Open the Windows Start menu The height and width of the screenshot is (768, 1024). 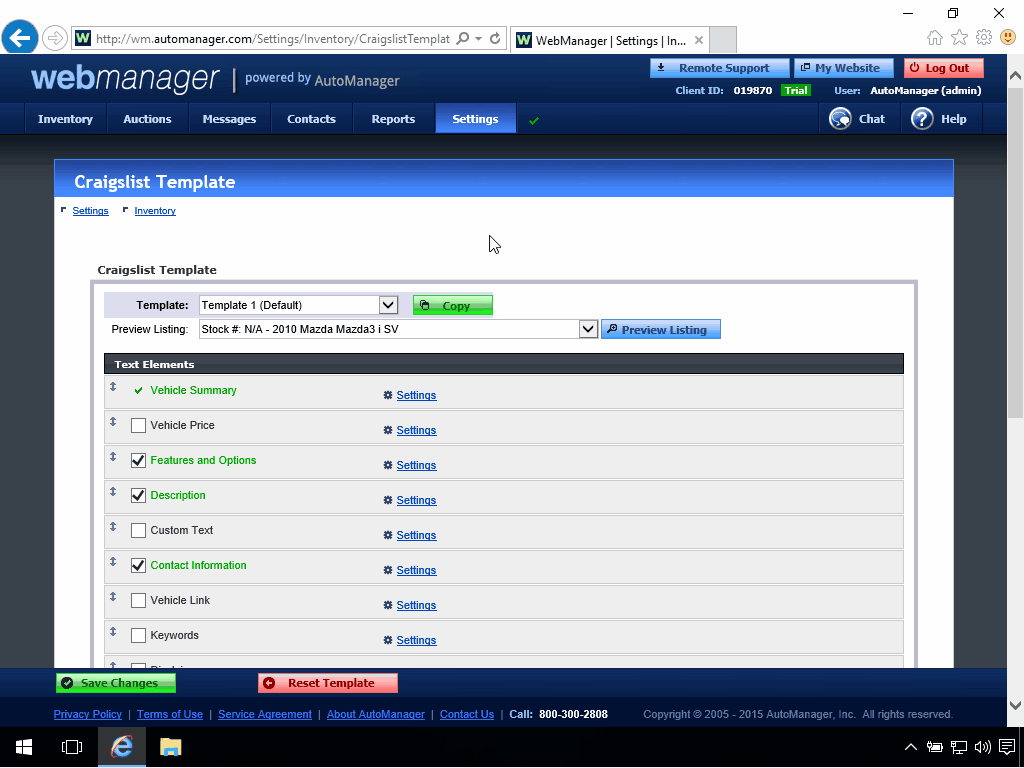[x=24, y=747]
